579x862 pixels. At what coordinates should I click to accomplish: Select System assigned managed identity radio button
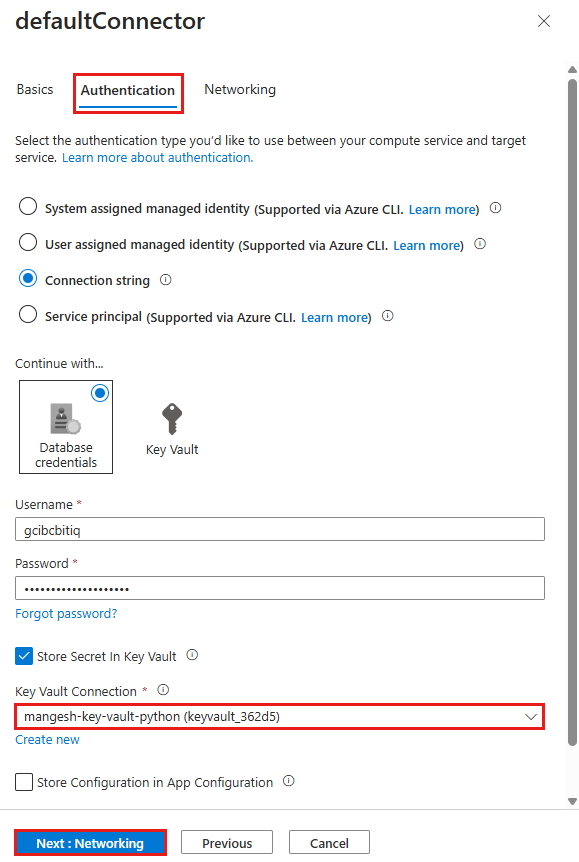click(x=28, y=207)
